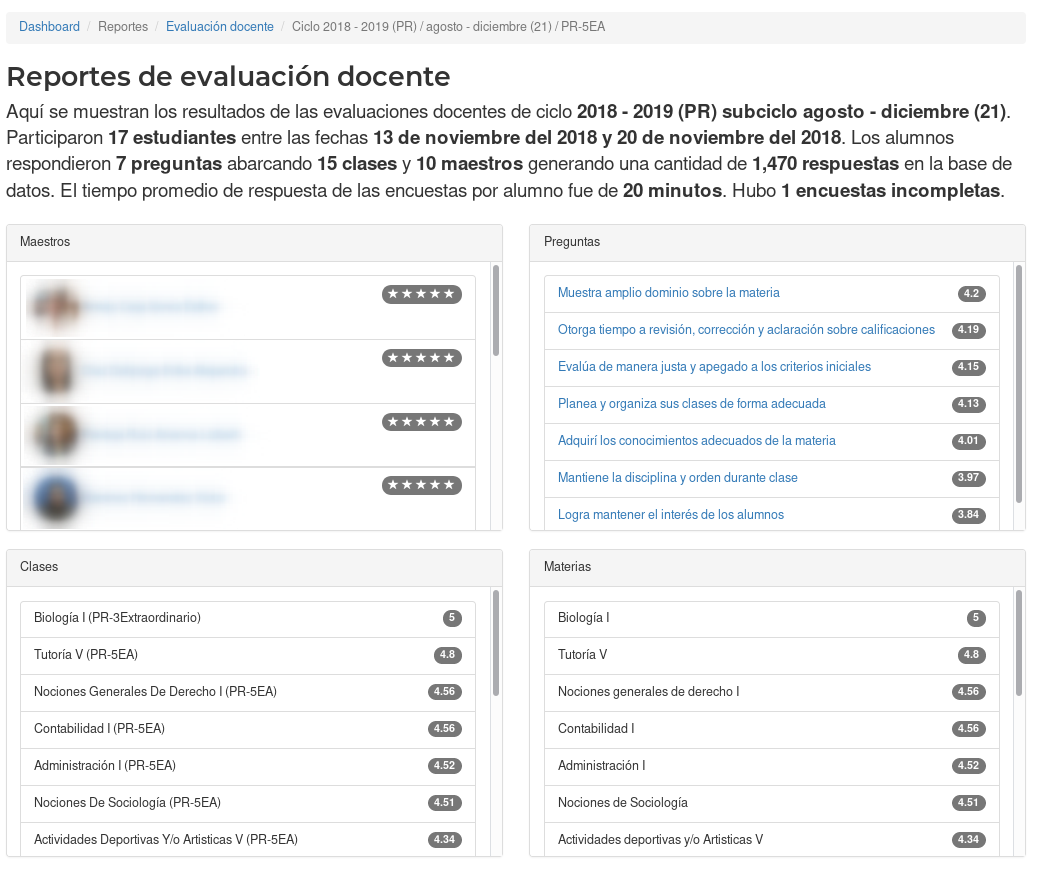
Task: Select 'Logra mantener el interés de los alumnos'
Action: click(670, 515)
